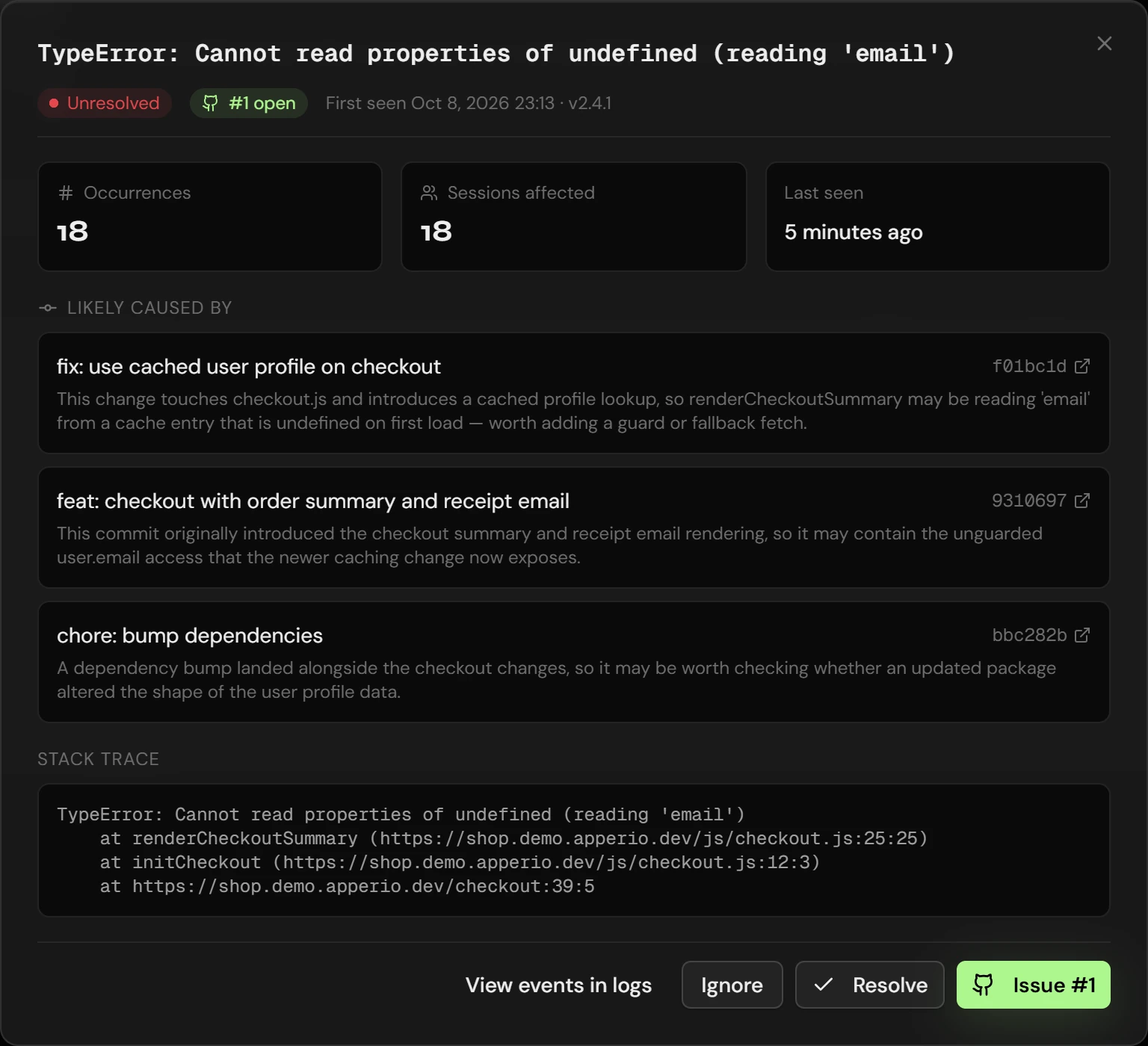Click the STACK TRACE section heading
1148x1046 pixels.
pos(98,759)
